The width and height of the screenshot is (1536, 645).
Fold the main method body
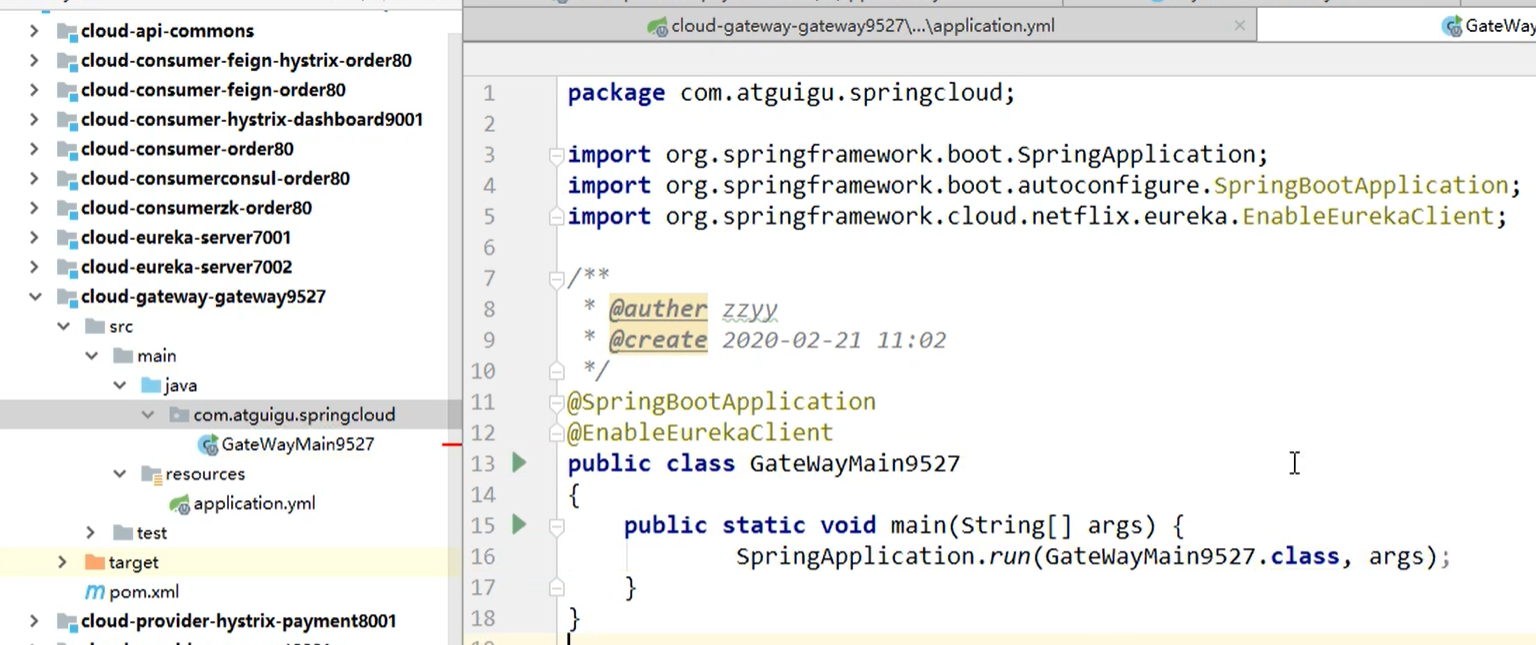(x=556, y=526)
